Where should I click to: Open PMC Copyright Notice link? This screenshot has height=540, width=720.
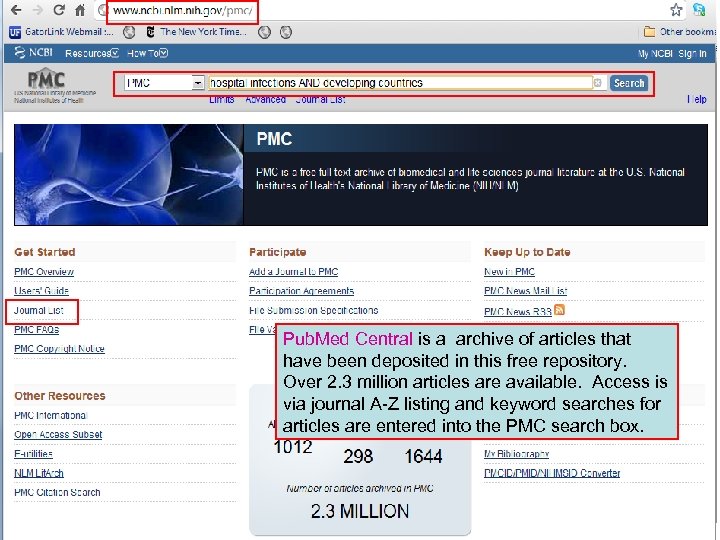(59, 349)
